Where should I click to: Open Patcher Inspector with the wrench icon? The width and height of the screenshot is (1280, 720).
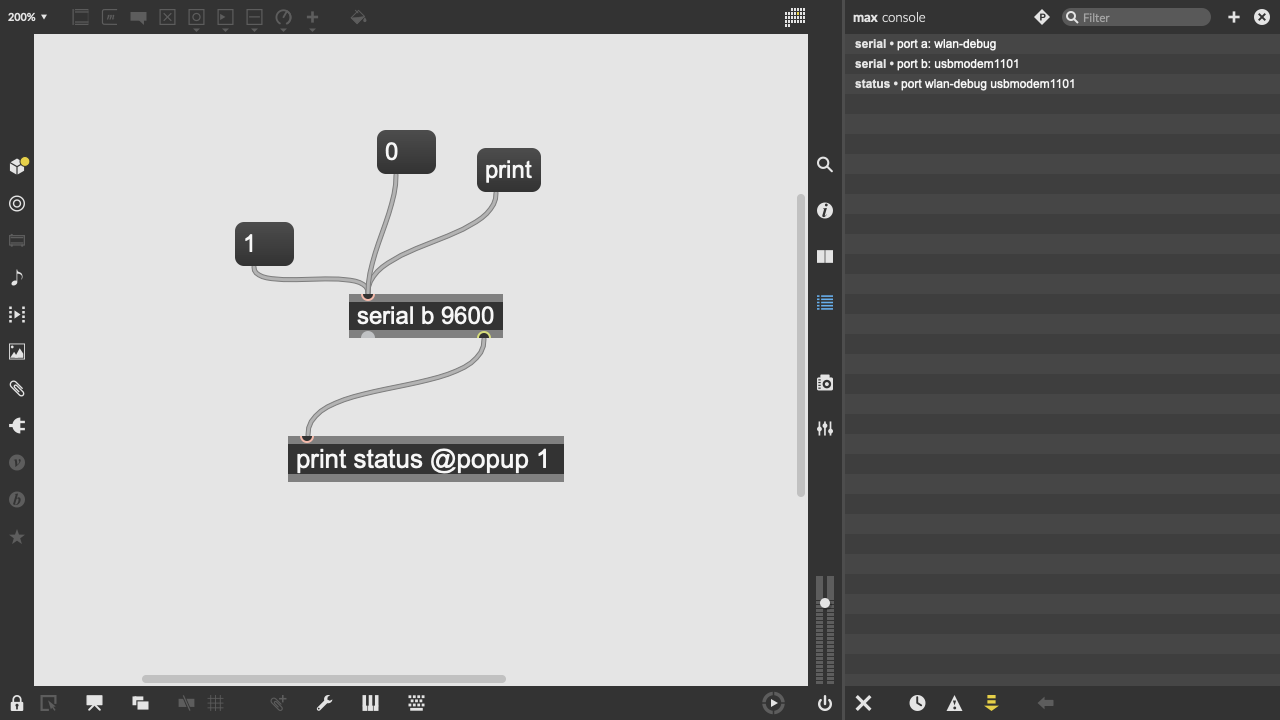point(324,703)
